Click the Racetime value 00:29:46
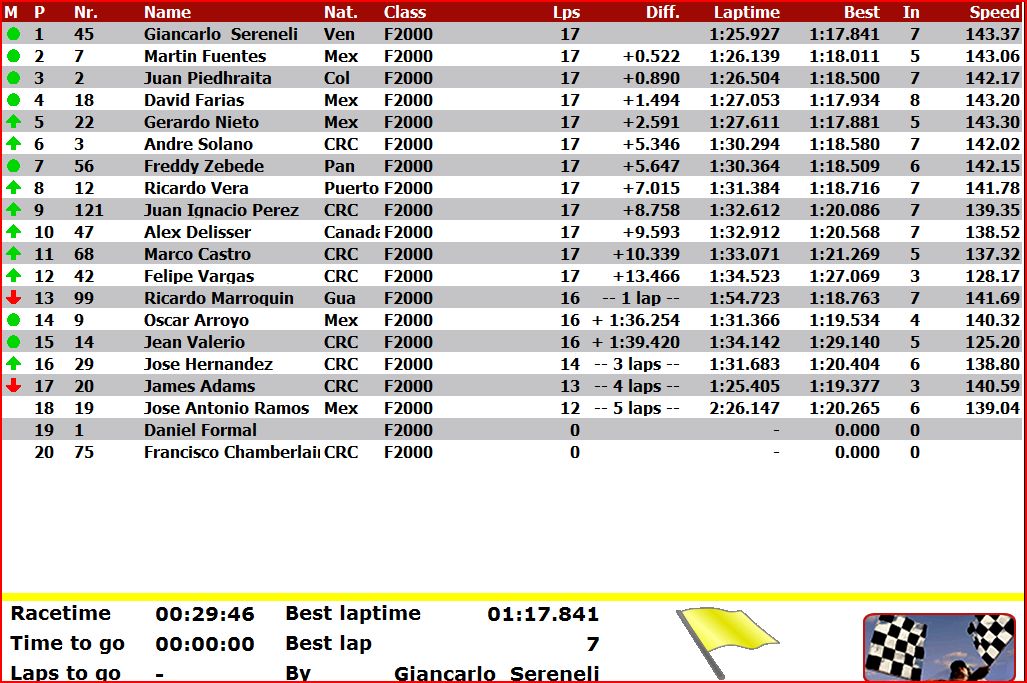The height and width of the screenshot is (683, 1027). pyautogui.click(x=205, y=614)
